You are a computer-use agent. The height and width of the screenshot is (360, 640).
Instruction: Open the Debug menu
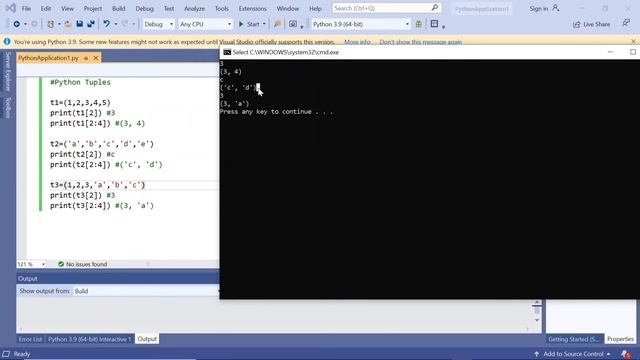coord(144,9)
